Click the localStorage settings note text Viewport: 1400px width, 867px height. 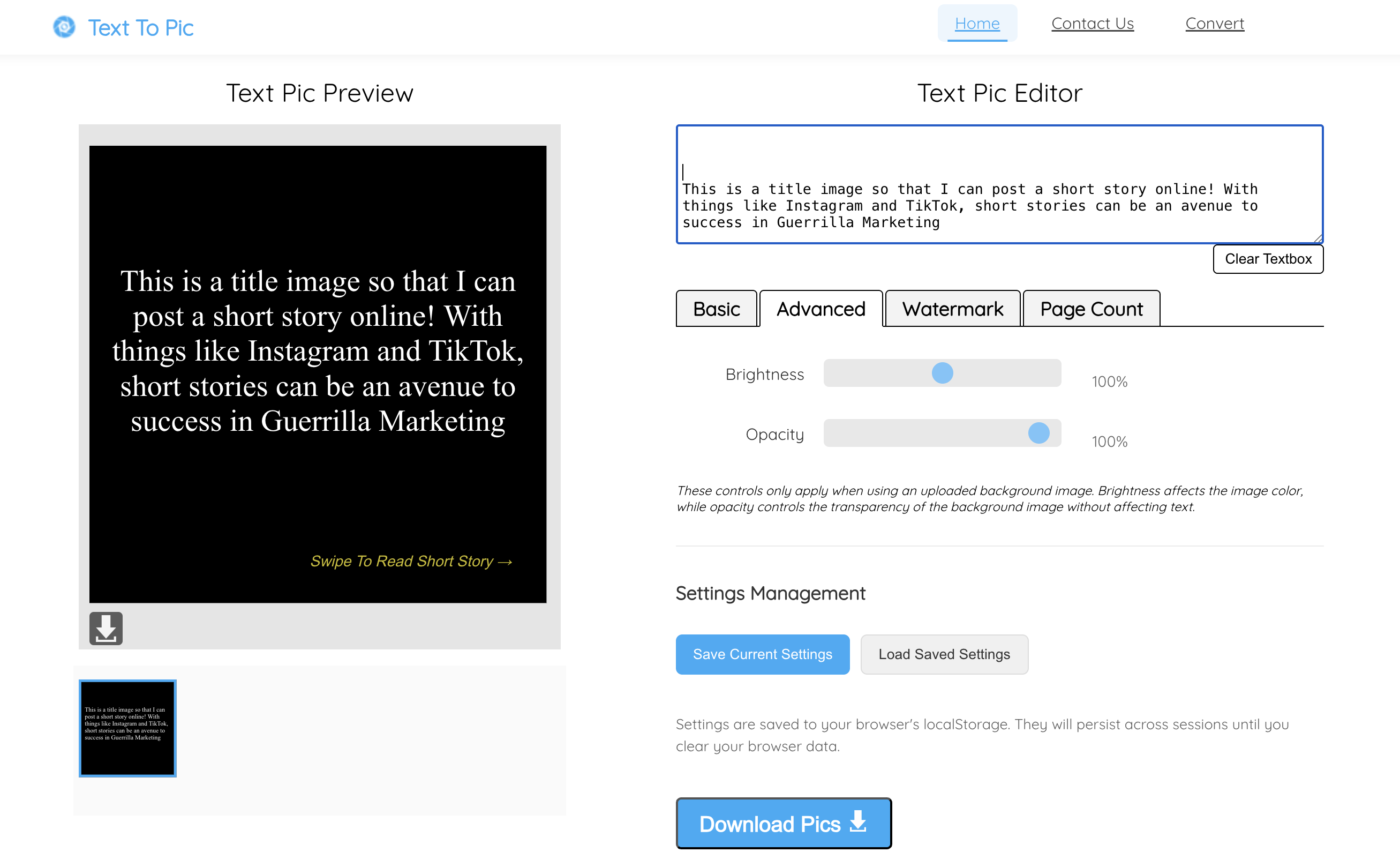click(x=982, y=735)
